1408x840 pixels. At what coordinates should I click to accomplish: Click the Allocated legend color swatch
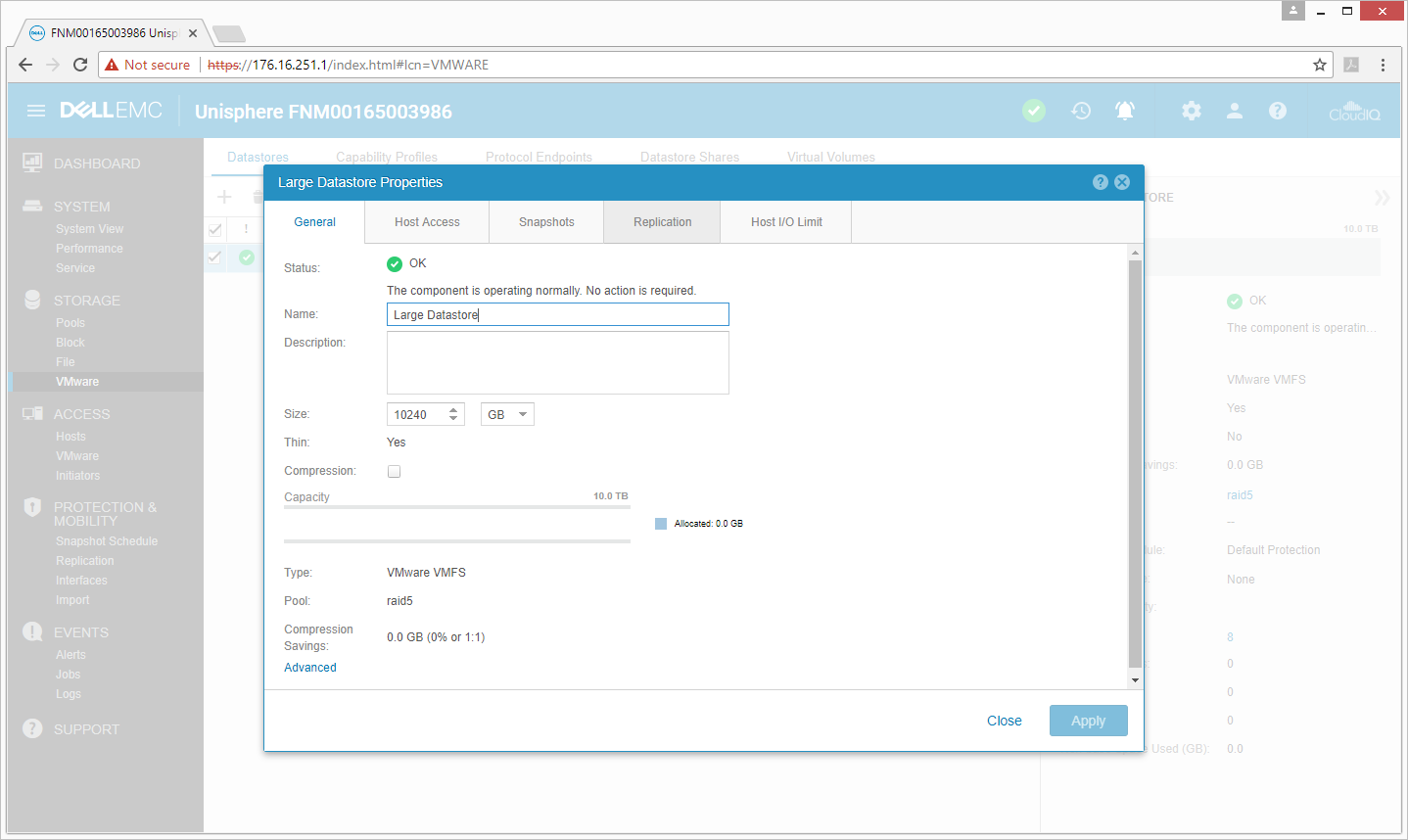coord(661,524)
